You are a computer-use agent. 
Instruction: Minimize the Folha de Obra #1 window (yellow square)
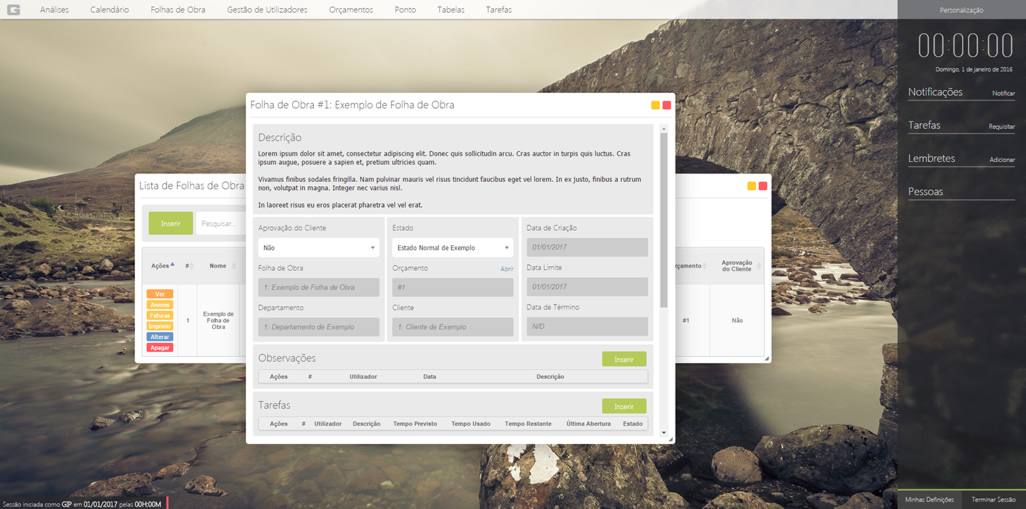tap(655, 105)
